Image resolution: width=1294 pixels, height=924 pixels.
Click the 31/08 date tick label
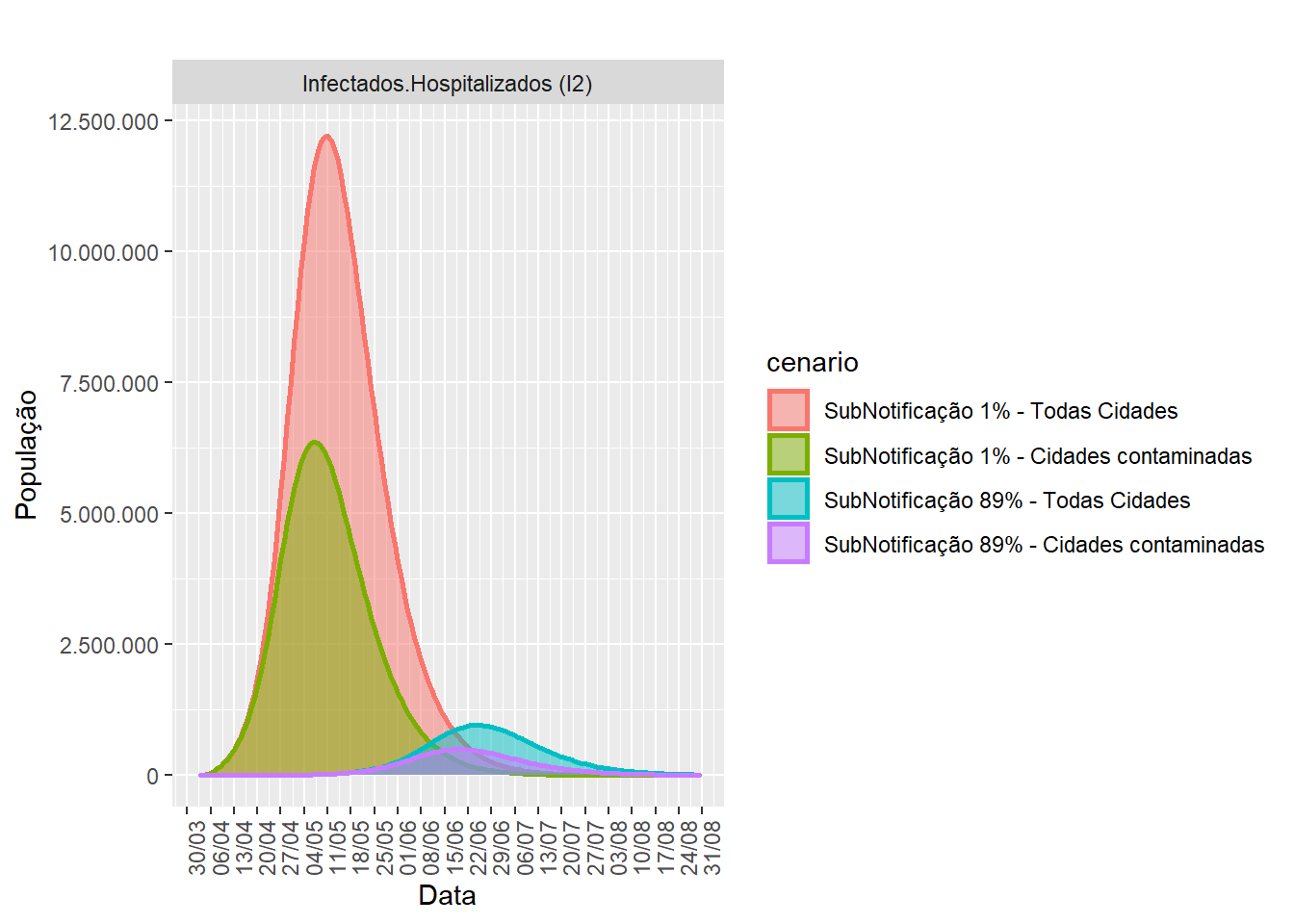[x=712, y=847]
